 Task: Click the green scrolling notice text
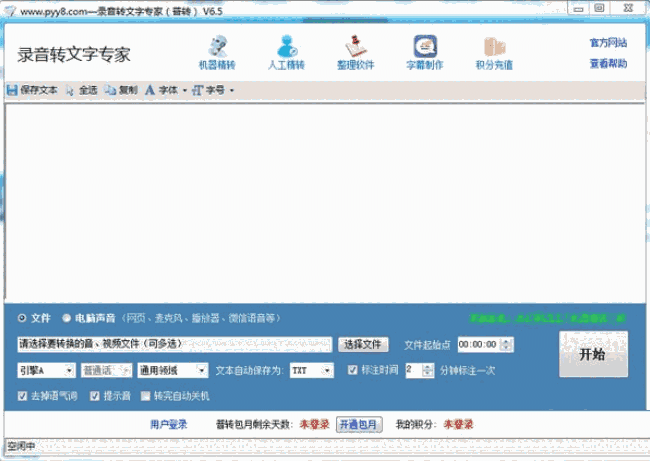pyautogui.click(x=548, y=318)
